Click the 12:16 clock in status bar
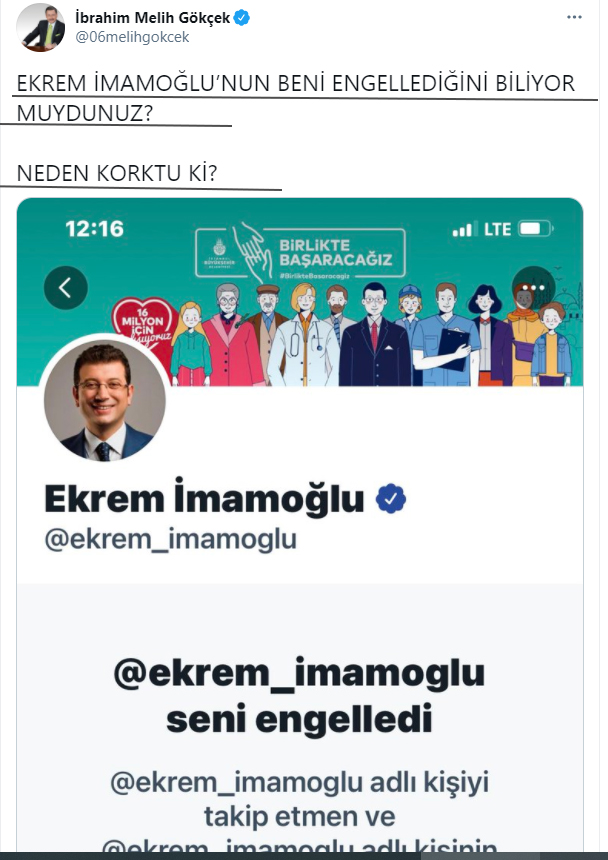The height and width of the screenshot is (860, 608). coord(94,229)
